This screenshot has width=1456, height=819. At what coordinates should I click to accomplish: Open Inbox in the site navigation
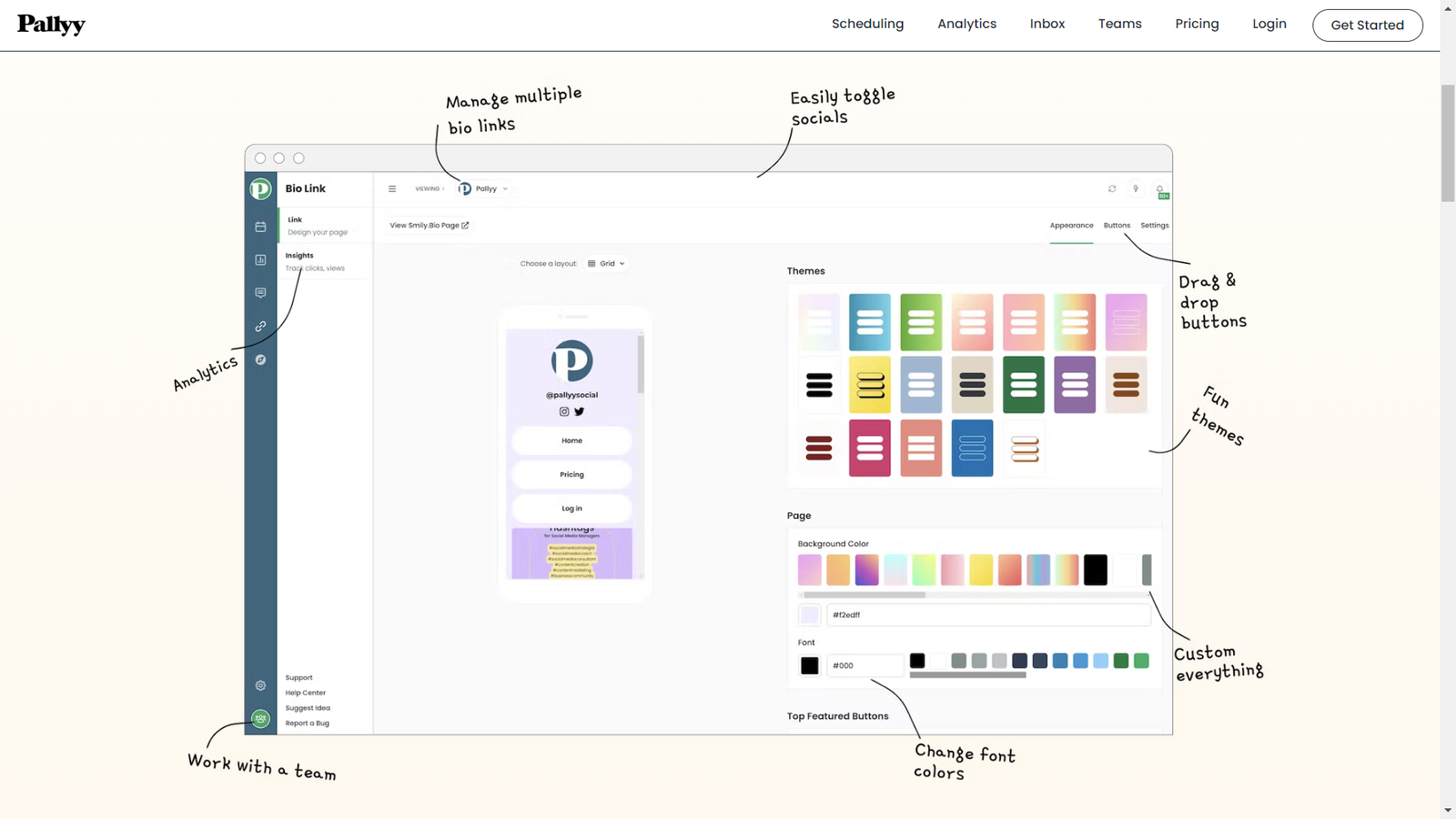1047,24
